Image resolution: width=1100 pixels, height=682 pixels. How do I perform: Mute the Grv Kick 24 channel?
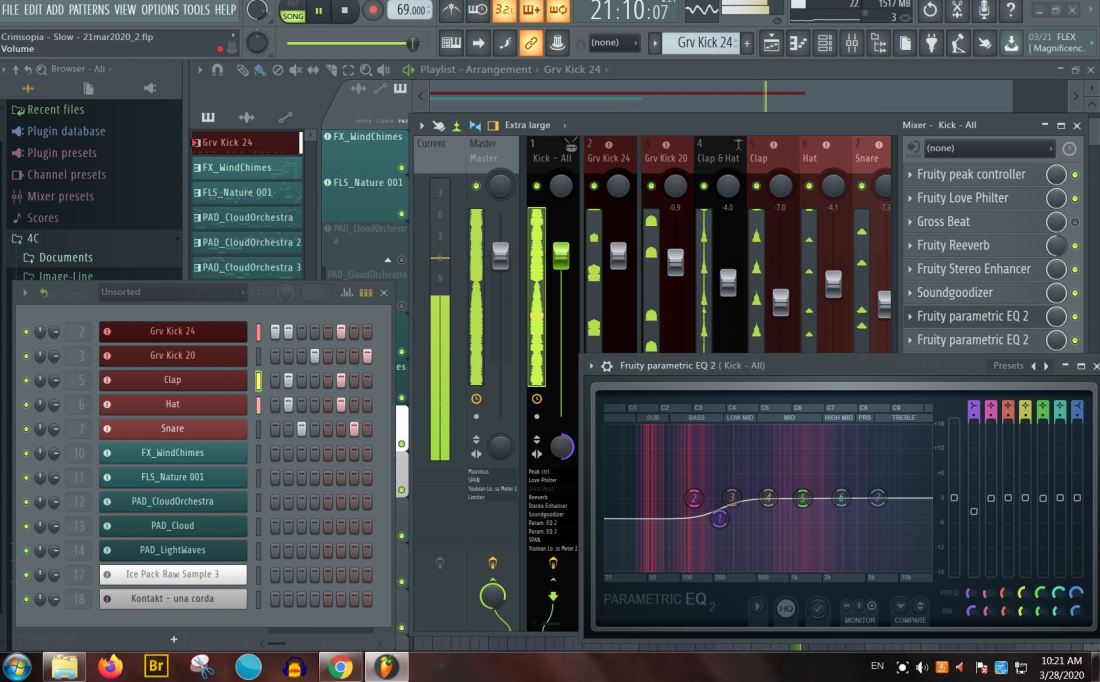pos(26,332)
